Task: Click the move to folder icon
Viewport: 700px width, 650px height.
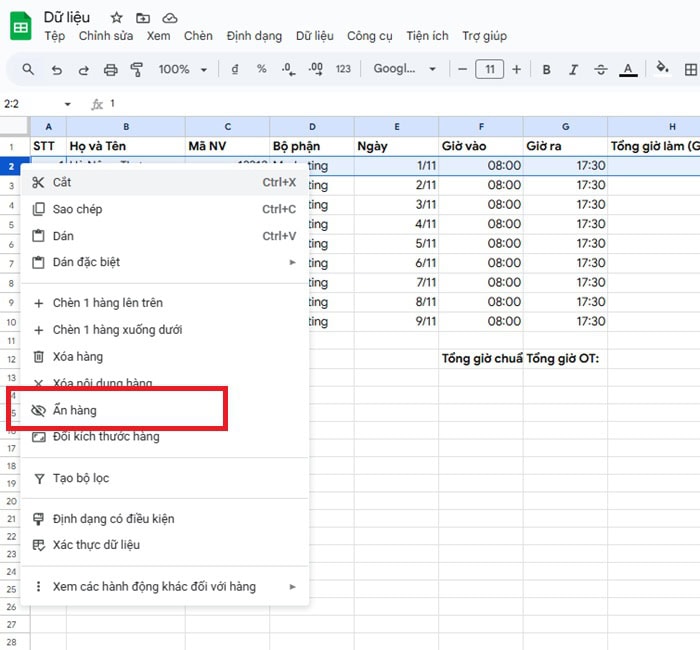Action: [143, 18]
